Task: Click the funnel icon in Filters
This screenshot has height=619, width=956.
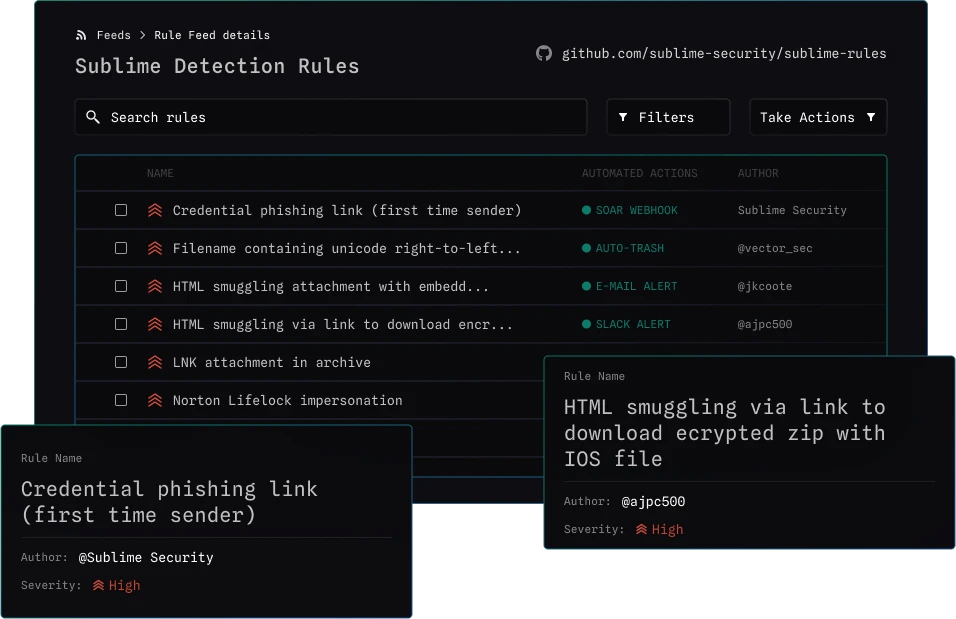Action: click(x=622, y=116)
